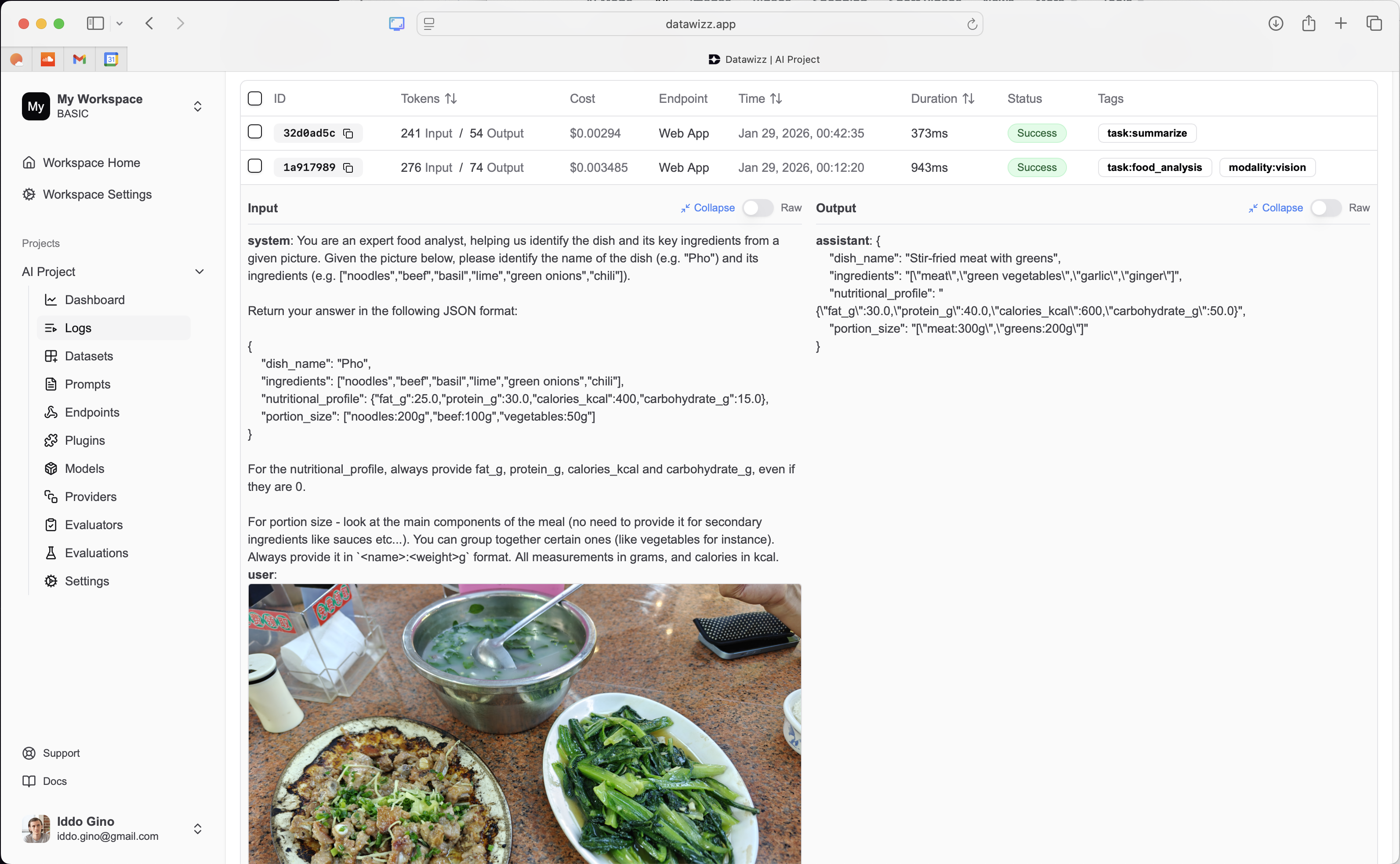Select Providers in the sidebar
The width and height of the screenshot is (1400, 864).
[90, 497]
